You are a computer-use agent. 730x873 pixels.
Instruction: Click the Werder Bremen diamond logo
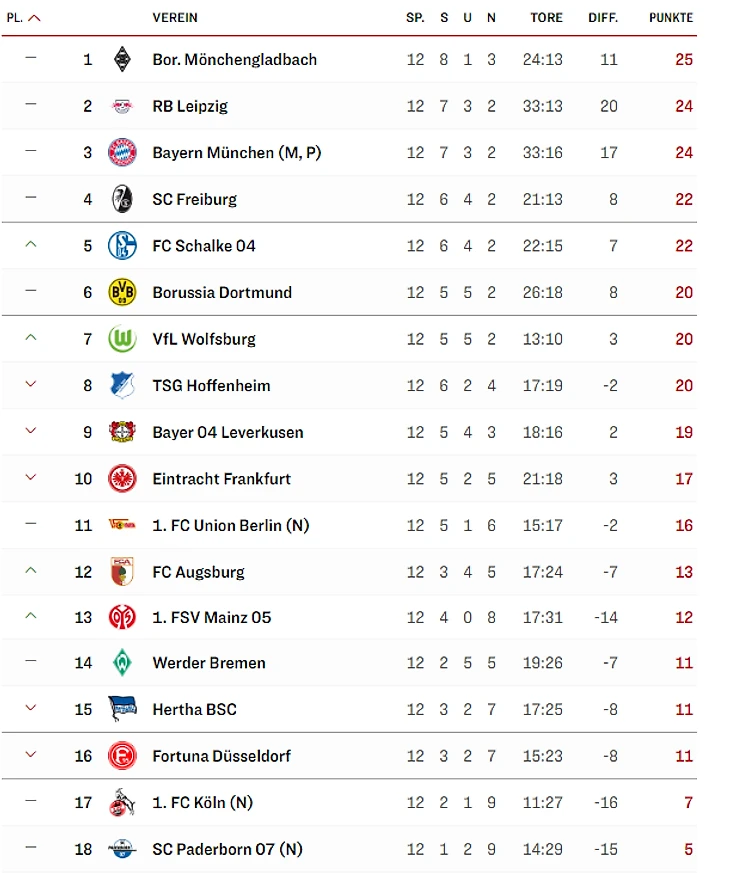coord(122,662)
